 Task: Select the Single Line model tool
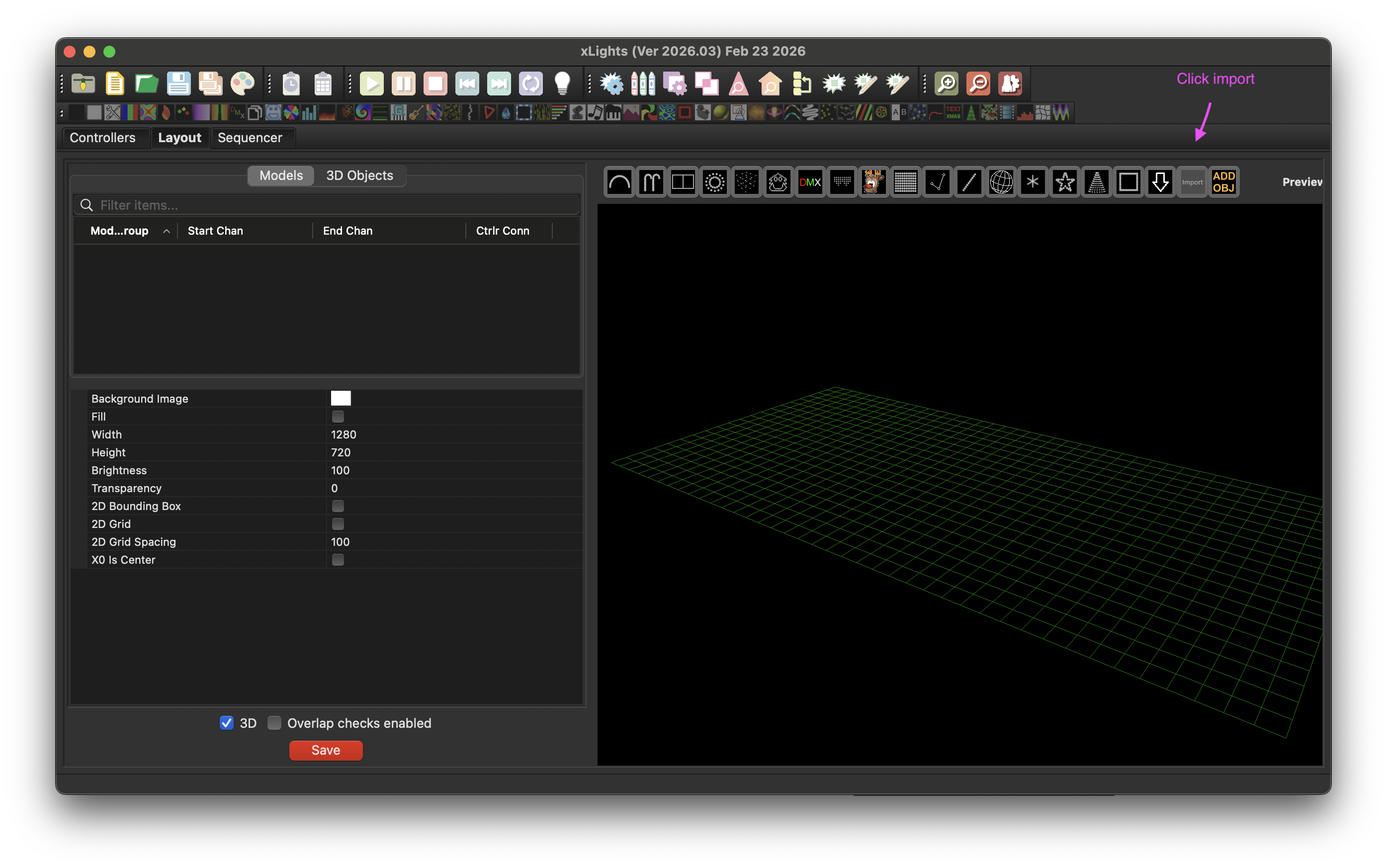(969, 182)
